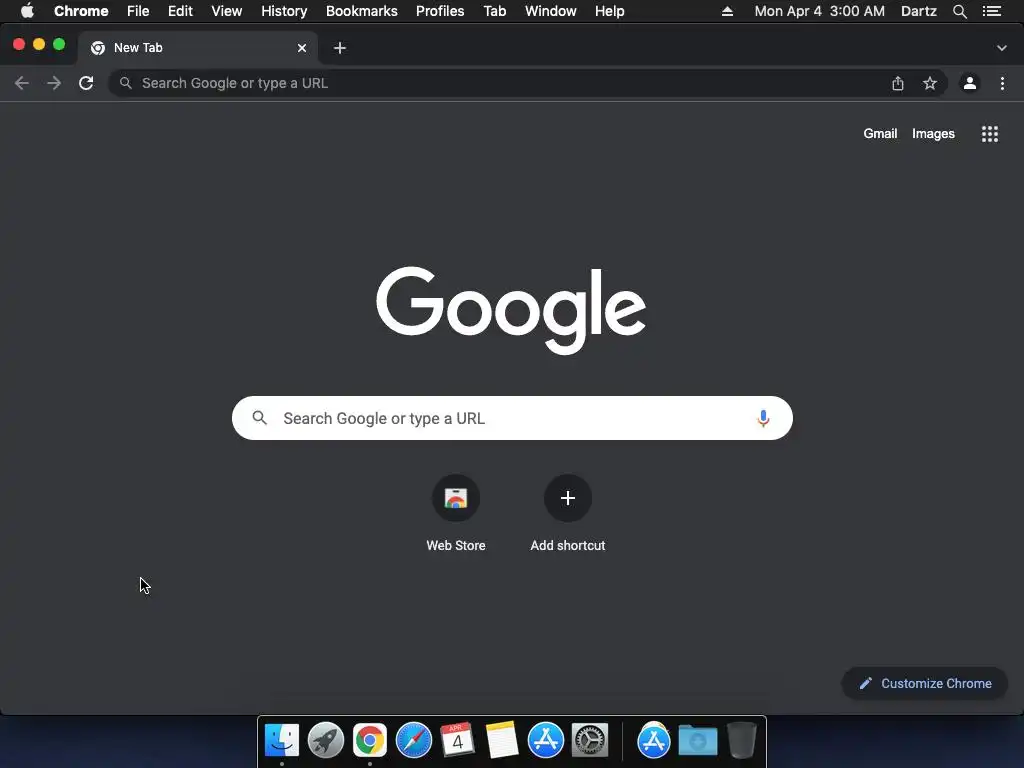Viewport: 1024px width, 768px height.
Task: Open the second App Store icon beside Downloads
Action: (654, 740)
